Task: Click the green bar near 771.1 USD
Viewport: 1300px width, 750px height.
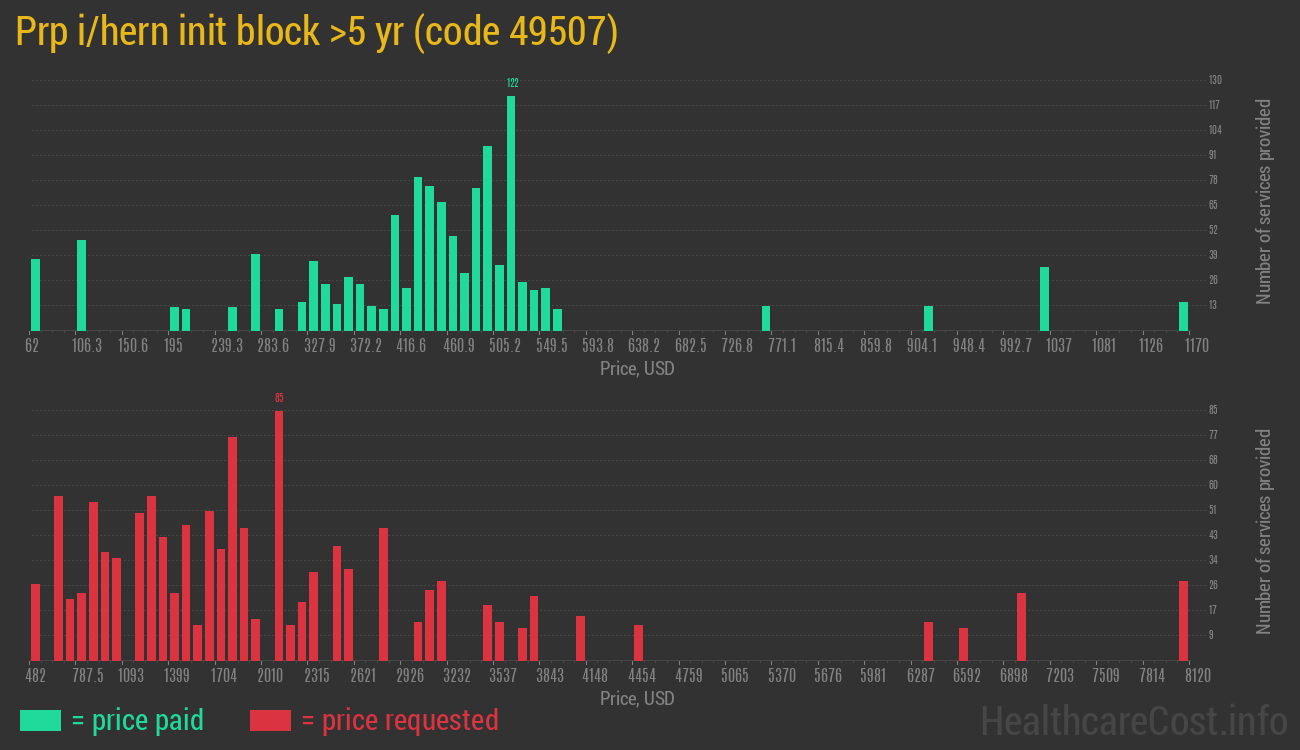Action: (x=766, y=318)
